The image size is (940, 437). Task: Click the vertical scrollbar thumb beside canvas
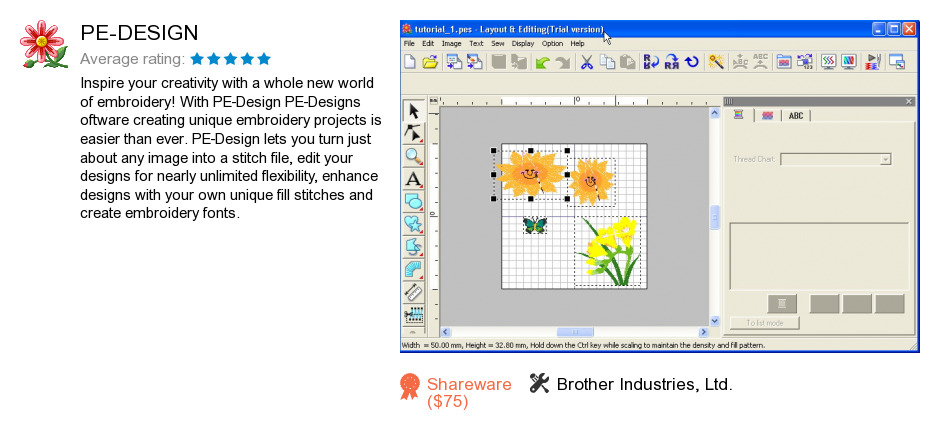715,217
